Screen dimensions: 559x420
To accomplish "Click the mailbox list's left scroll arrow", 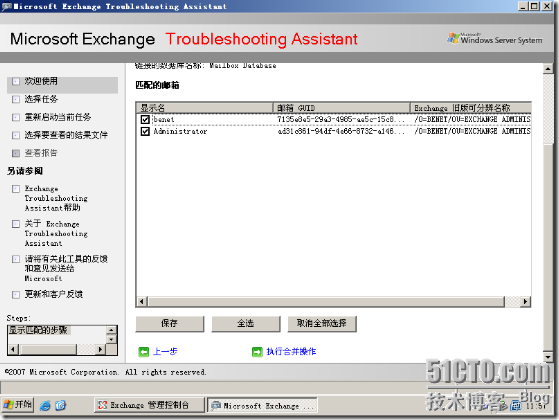I will 142,302.
